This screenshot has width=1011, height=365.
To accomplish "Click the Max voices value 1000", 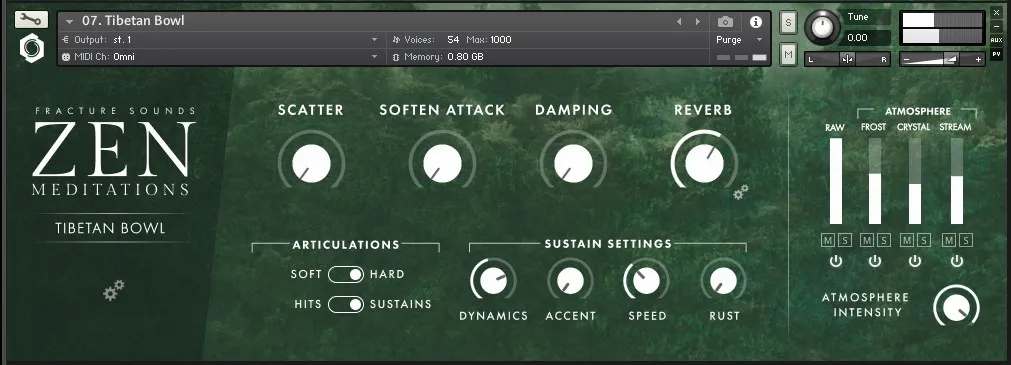I will point(500,40).
